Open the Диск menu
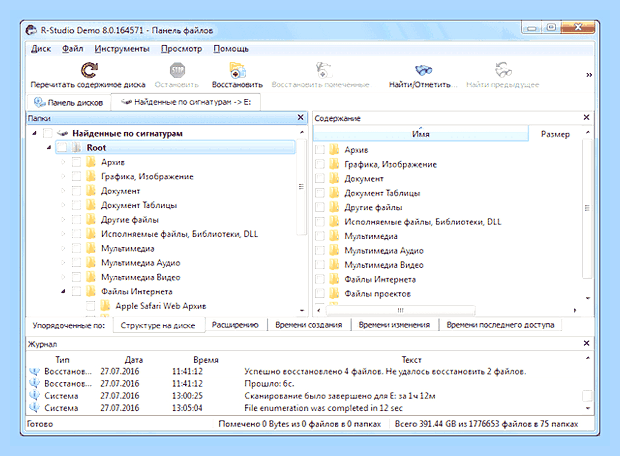This screenshot has height=456, width=620. click(41, 49)
